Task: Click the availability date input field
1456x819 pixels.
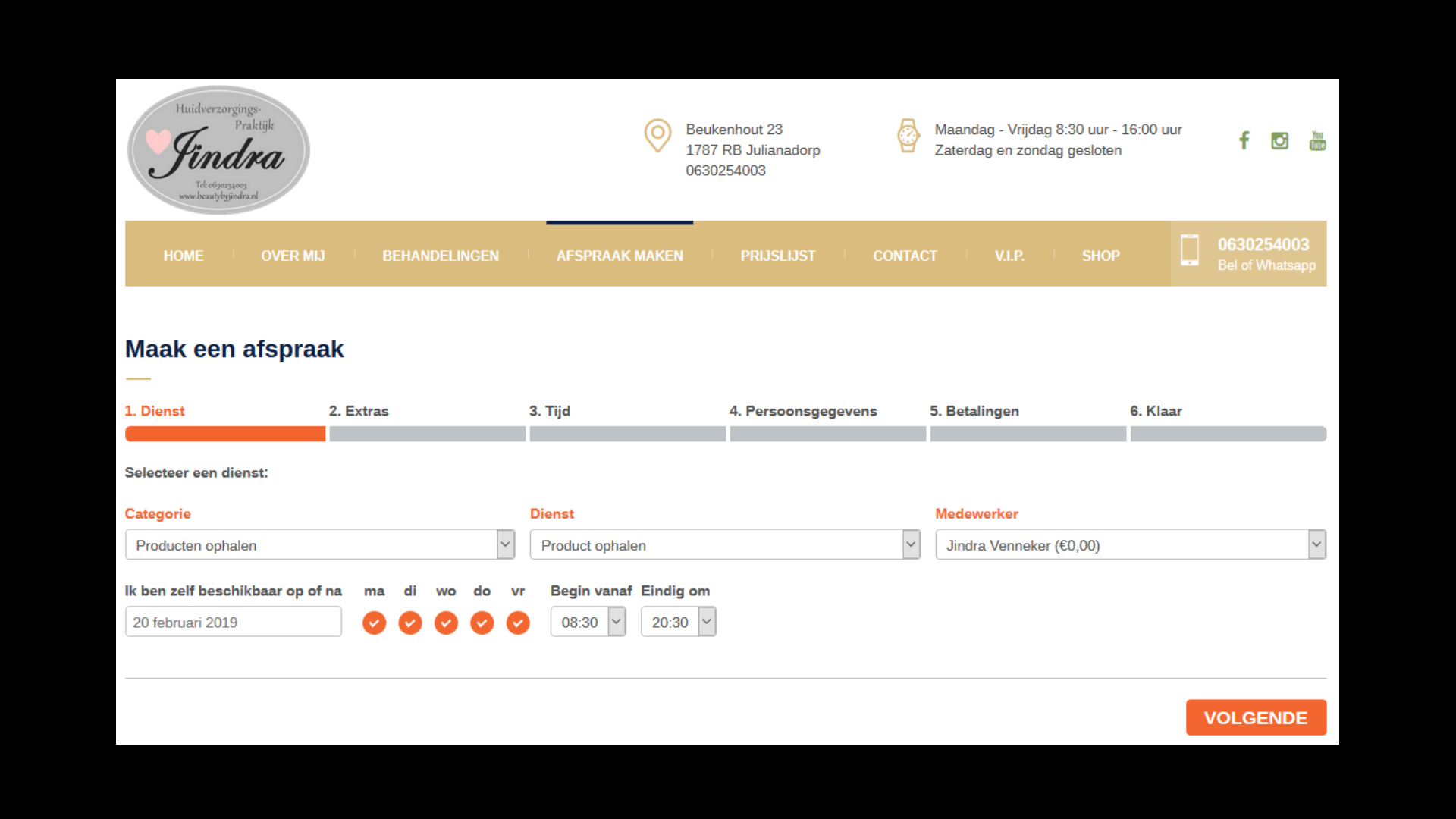Action: [x=233, y=622]
